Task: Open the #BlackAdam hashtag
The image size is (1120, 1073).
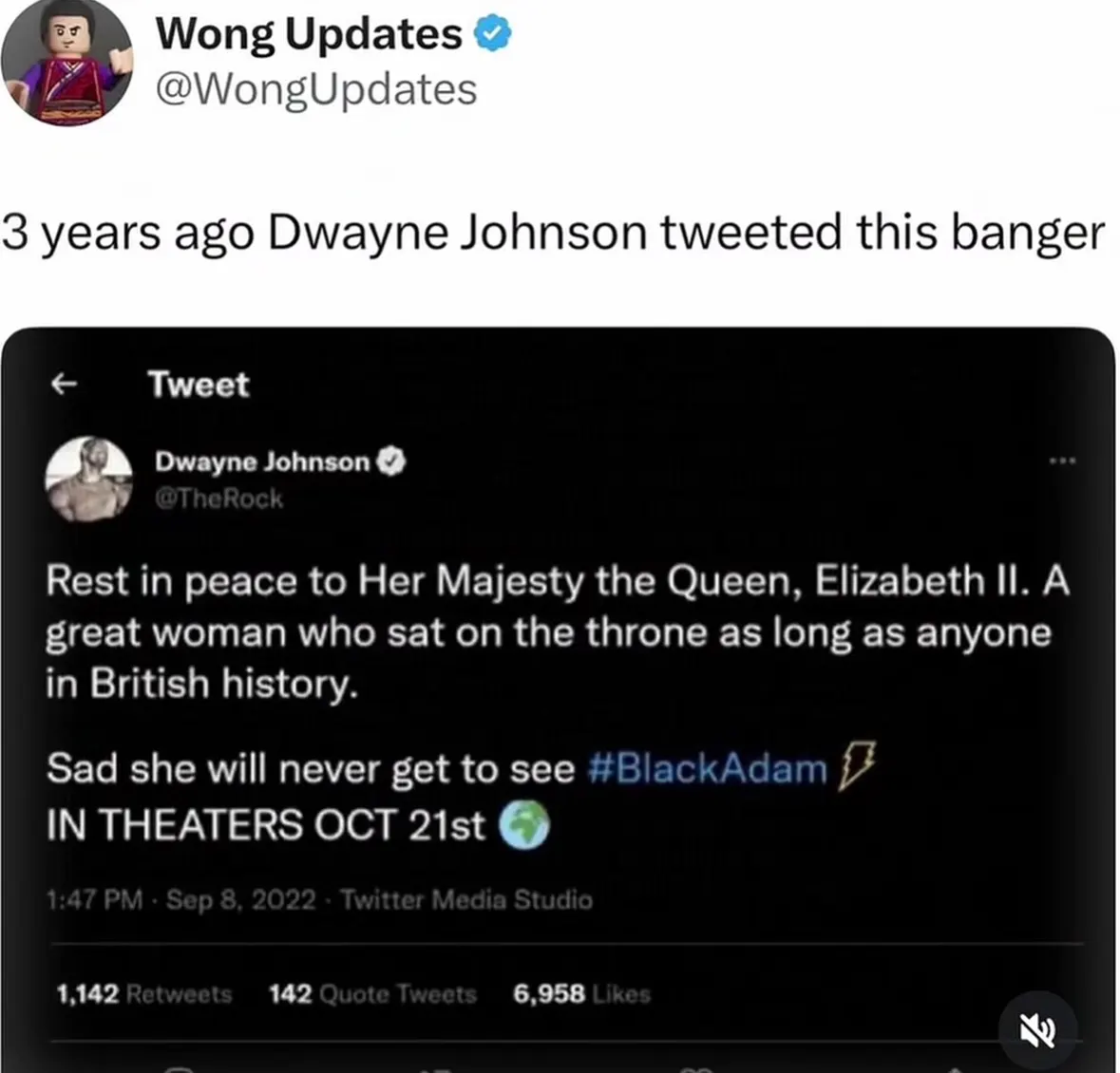Action: coord(707,769)
